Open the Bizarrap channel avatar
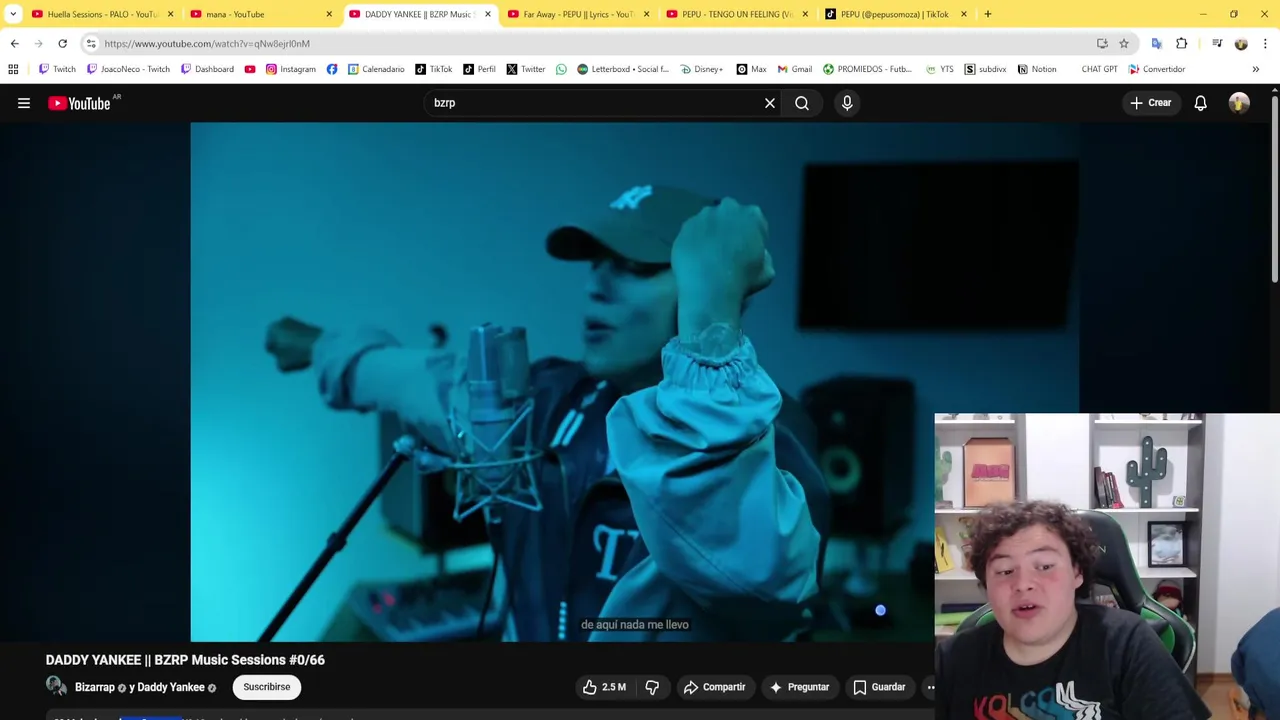 [56, 686]
